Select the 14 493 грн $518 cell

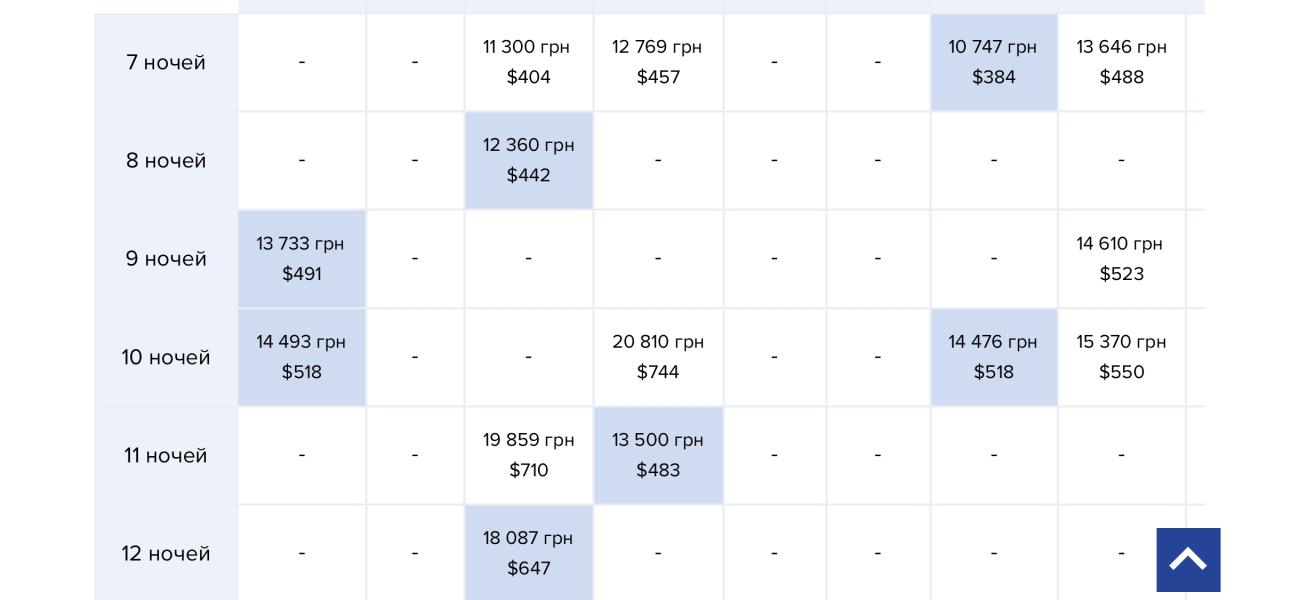point(301,357)
